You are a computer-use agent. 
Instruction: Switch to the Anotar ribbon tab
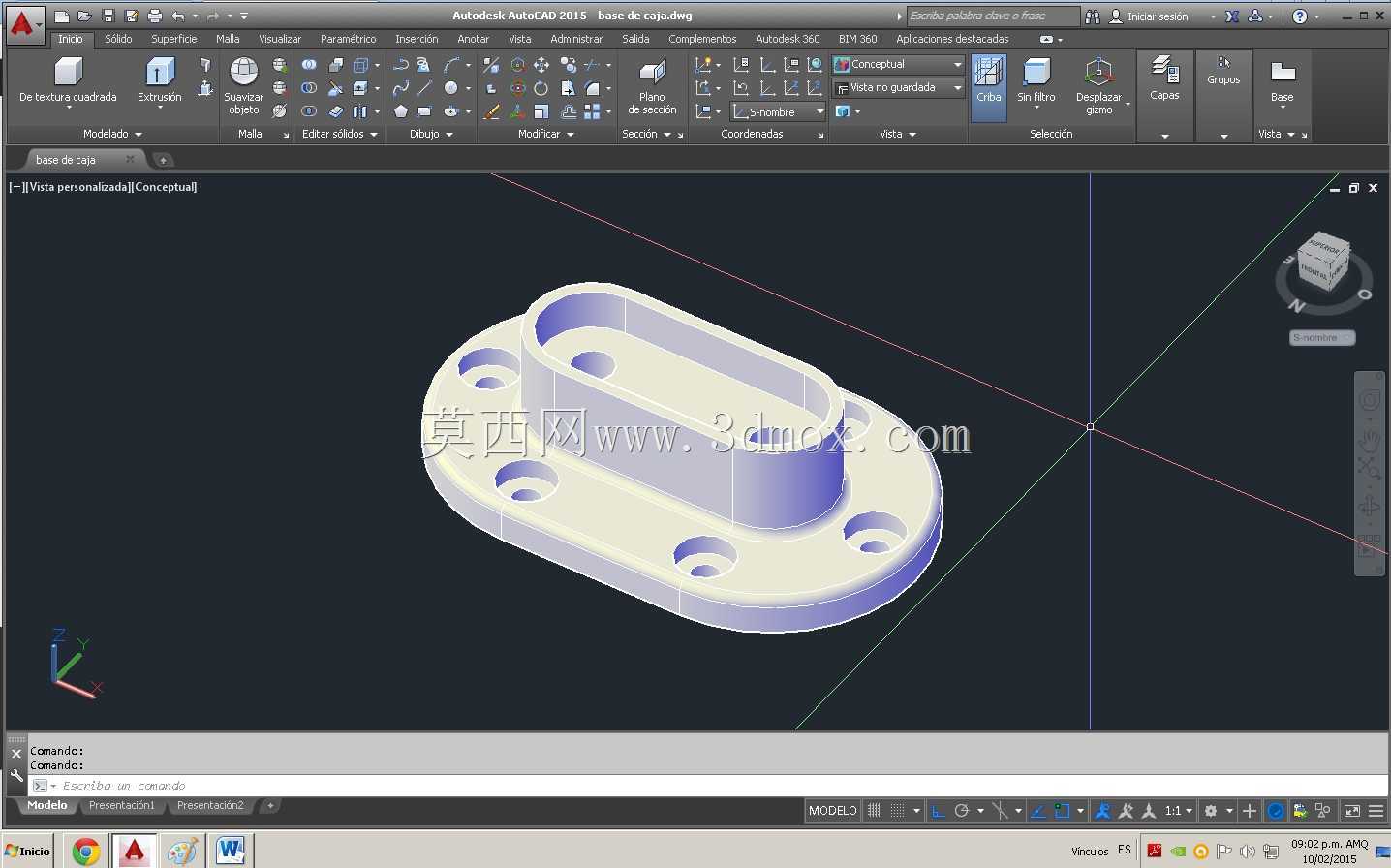(473, 39)
